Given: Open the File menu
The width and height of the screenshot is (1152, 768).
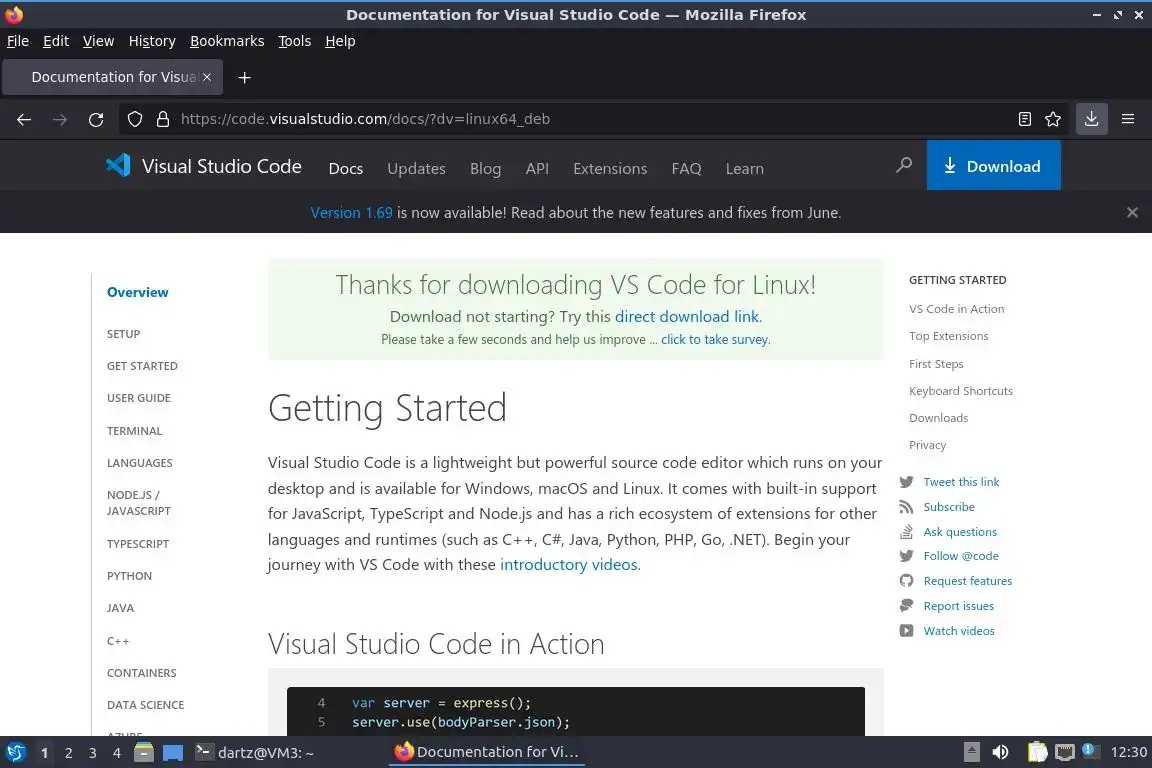Looking at the screenshot, I should click(x=18, y=41).
